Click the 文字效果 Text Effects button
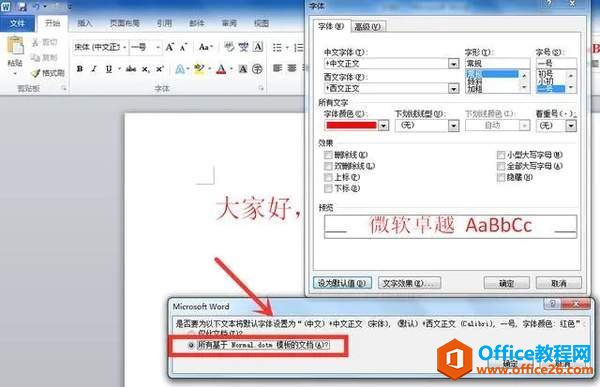Image resolution: width=600 pixels, height=387 pixels. click(x=409, y=283)
